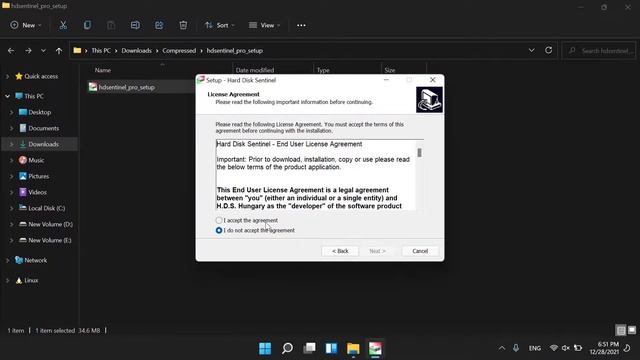The height and width of the screenshot is (360, 640).
Task: Click the Rename icon in Explorer toolbar
Action: (x=135, y=25)
